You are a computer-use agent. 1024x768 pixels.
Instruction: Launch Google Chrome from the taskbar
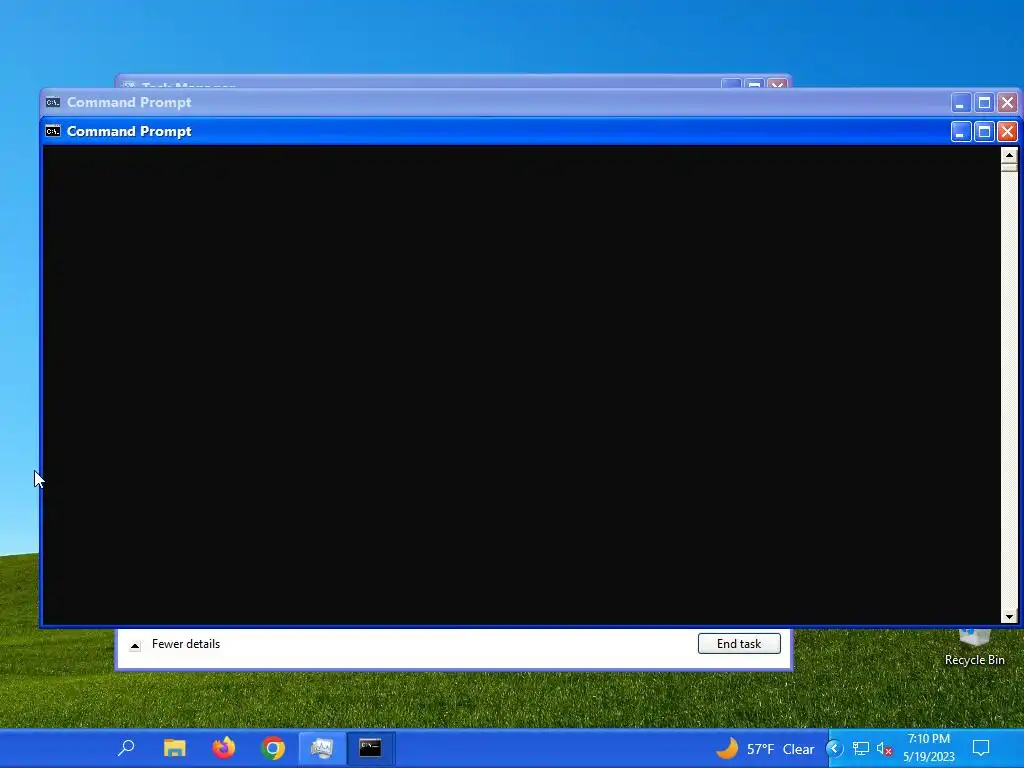273,748
